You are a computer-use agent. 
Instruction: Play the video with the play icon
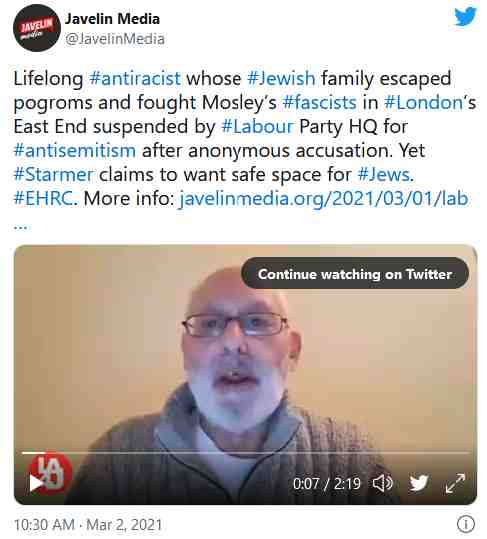(x=35, y=483)
